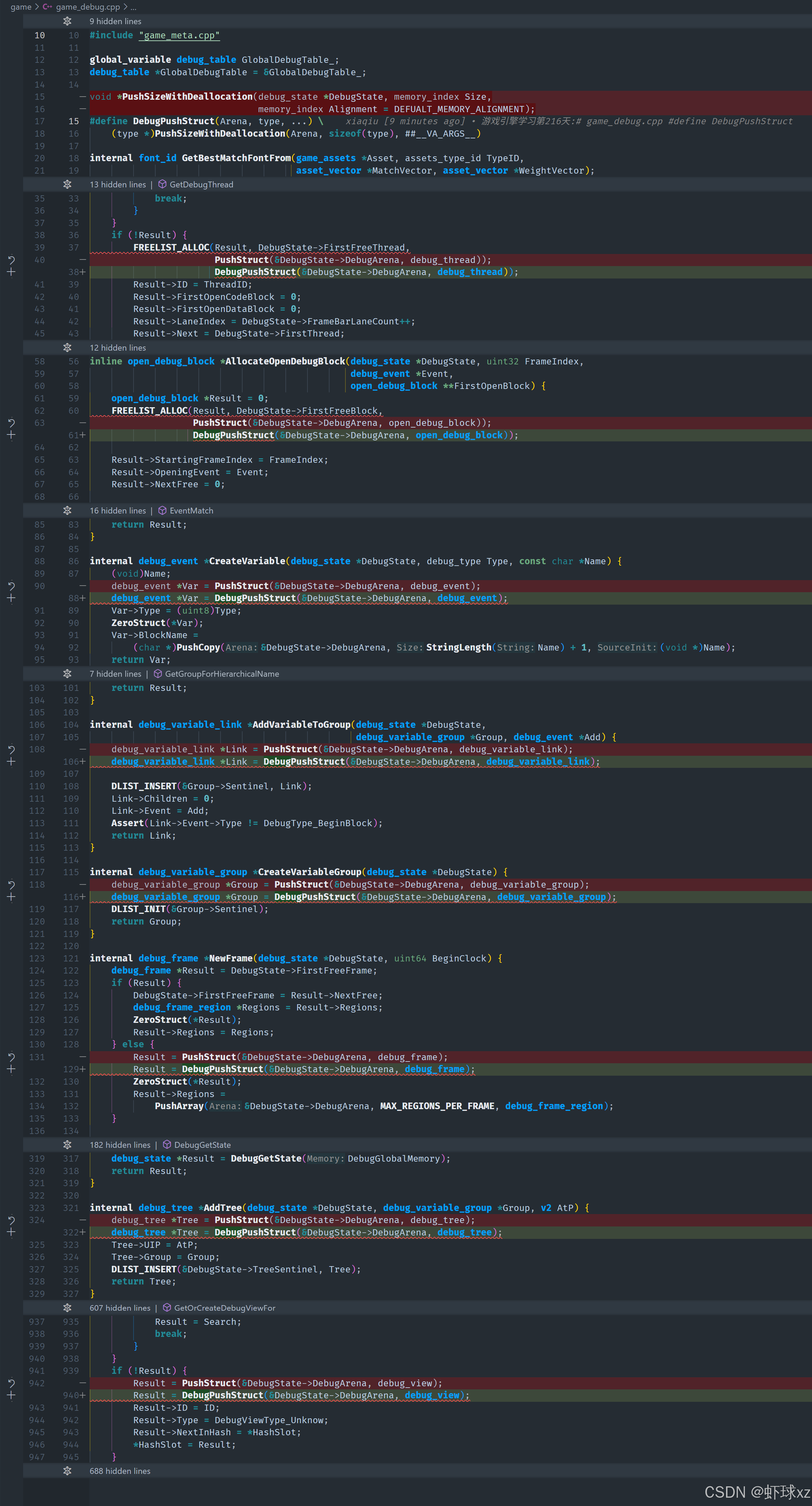Image resolution: width=812 pixels, height=1506 pixels.
Task: Open the game_debug.cpp breadcrumb
Action: (88, 7)
